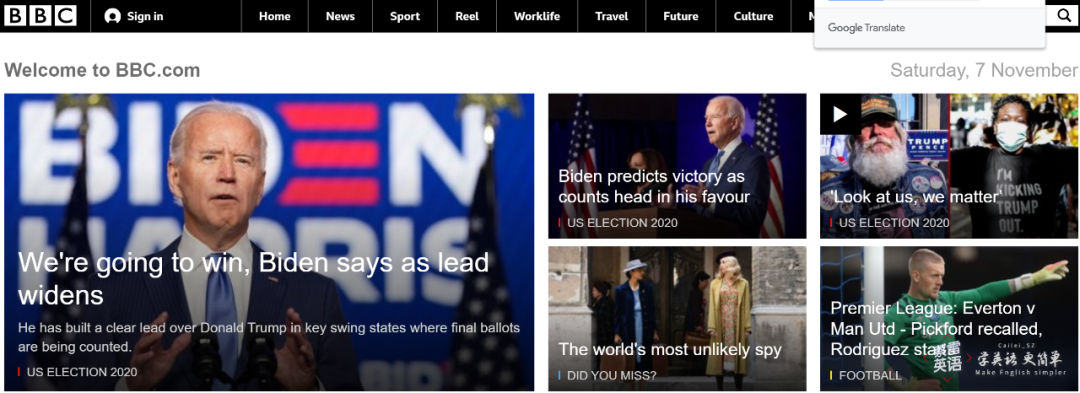Click the Google Translate popup label

866,28
